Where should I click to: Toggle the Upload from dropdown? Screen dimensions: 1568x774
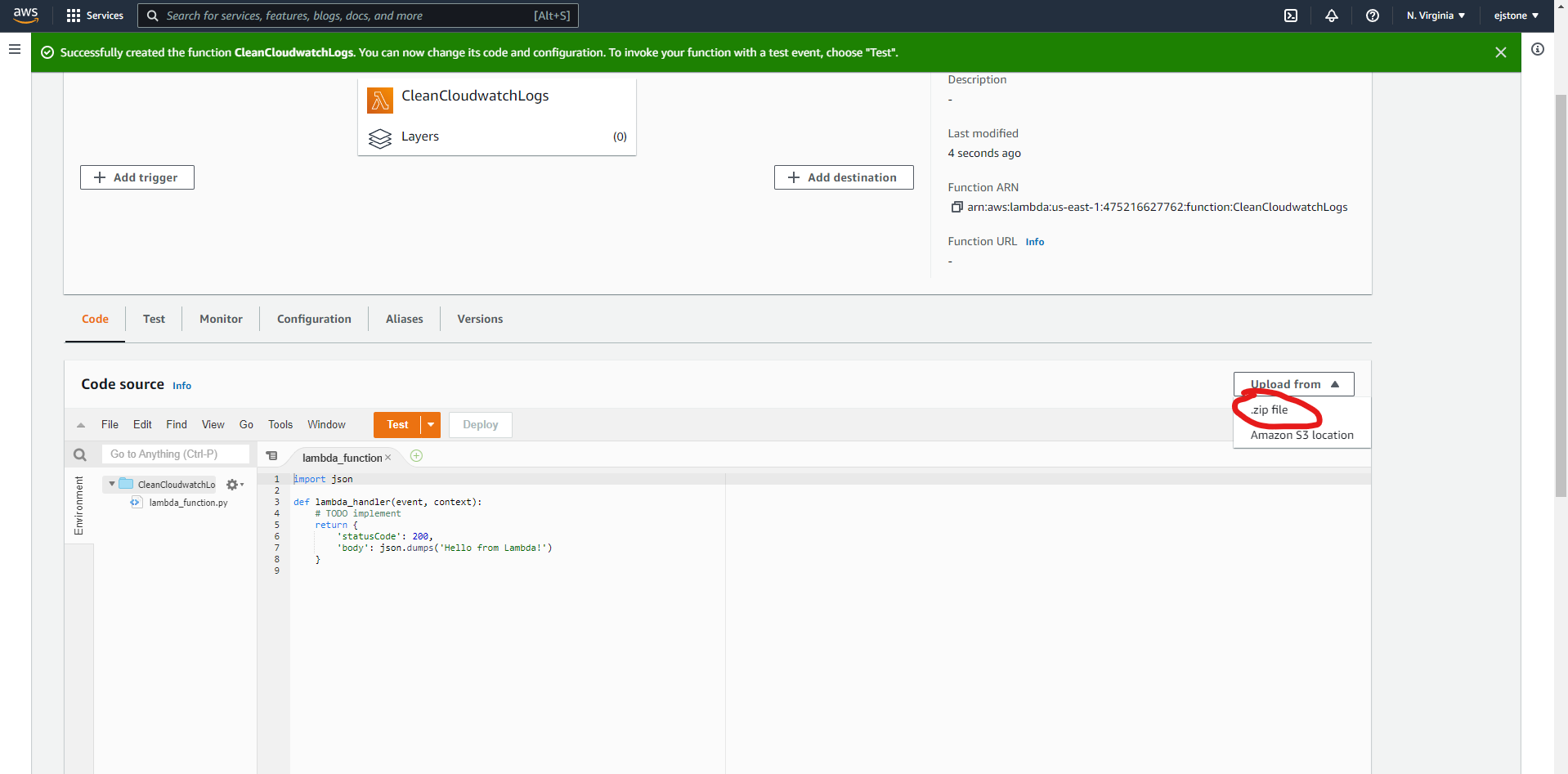pos(1293,384)
